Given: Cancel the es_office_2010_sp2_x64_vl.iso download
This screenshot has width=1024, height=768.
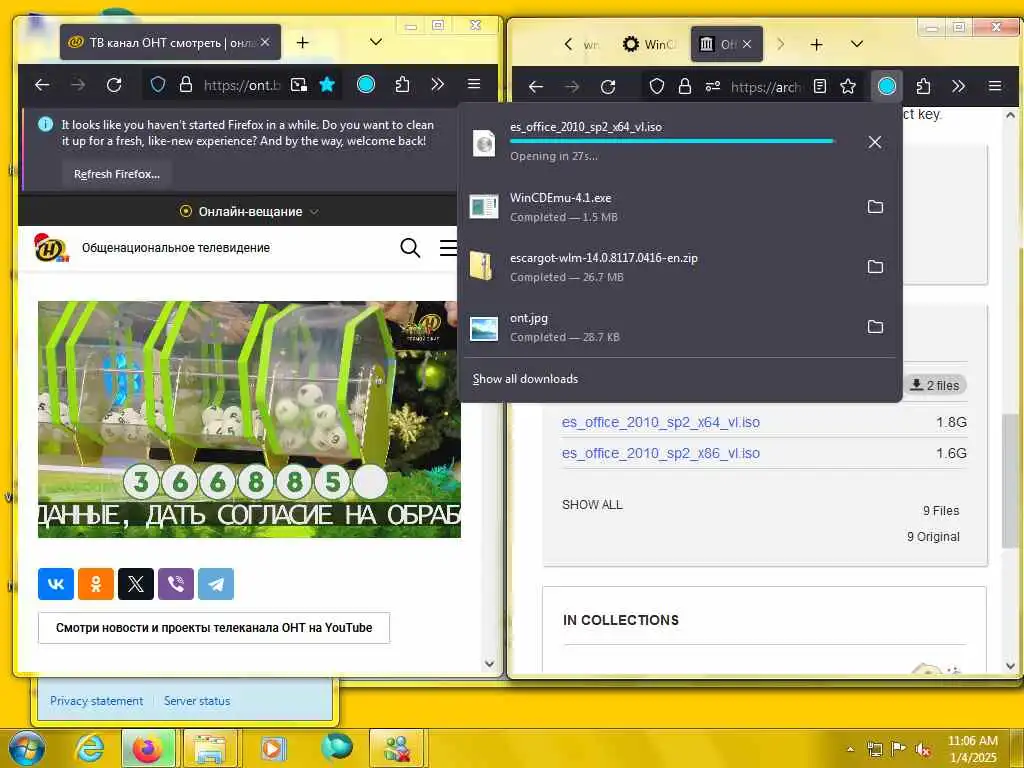Looking at the screenshot, I should pos(875,142).
